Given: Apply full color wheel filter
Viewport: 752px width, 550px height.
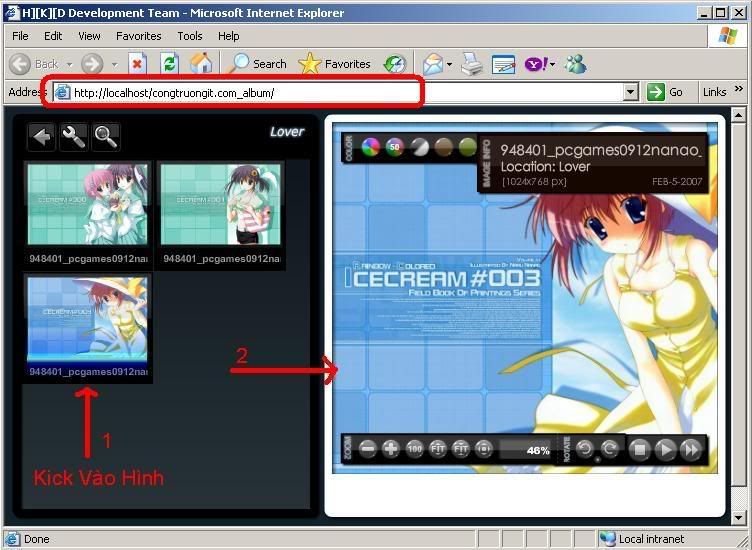Looking at the screenshot, I should tap(371, 147).
